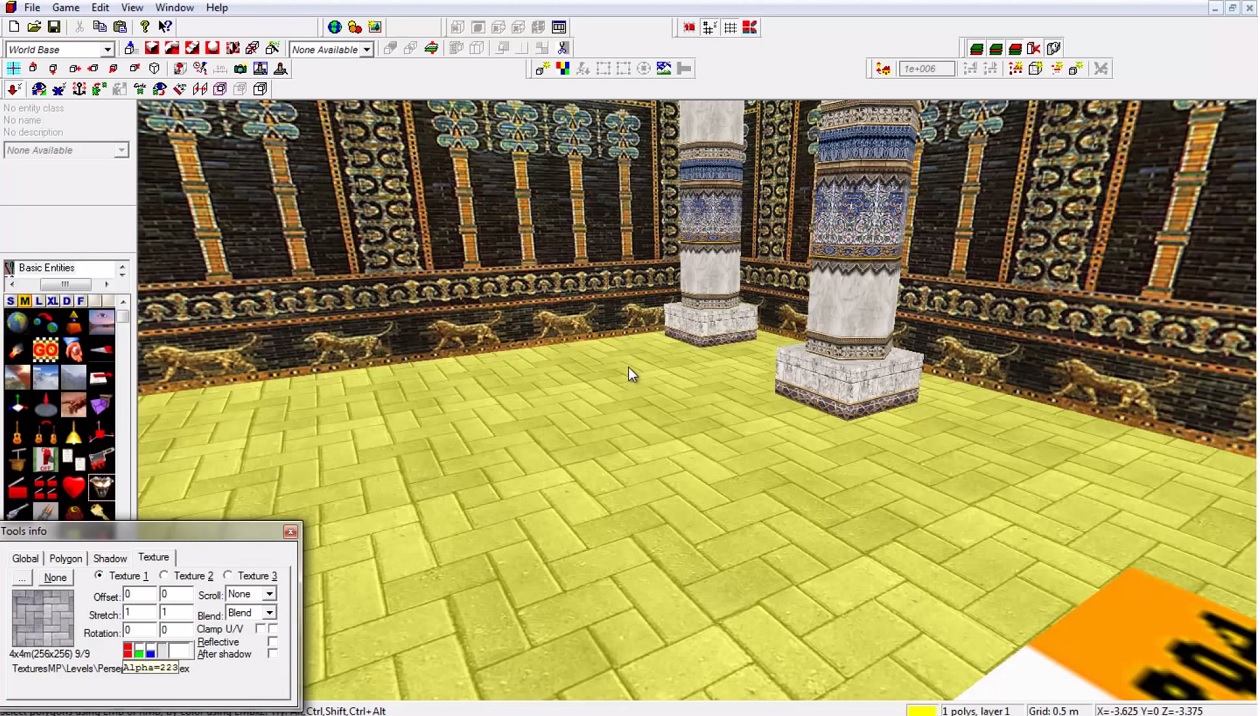The width and height of the screenshot is (1260, 716).
Task: Switch to the Polygon tab
Action: [x=66, y=559]
